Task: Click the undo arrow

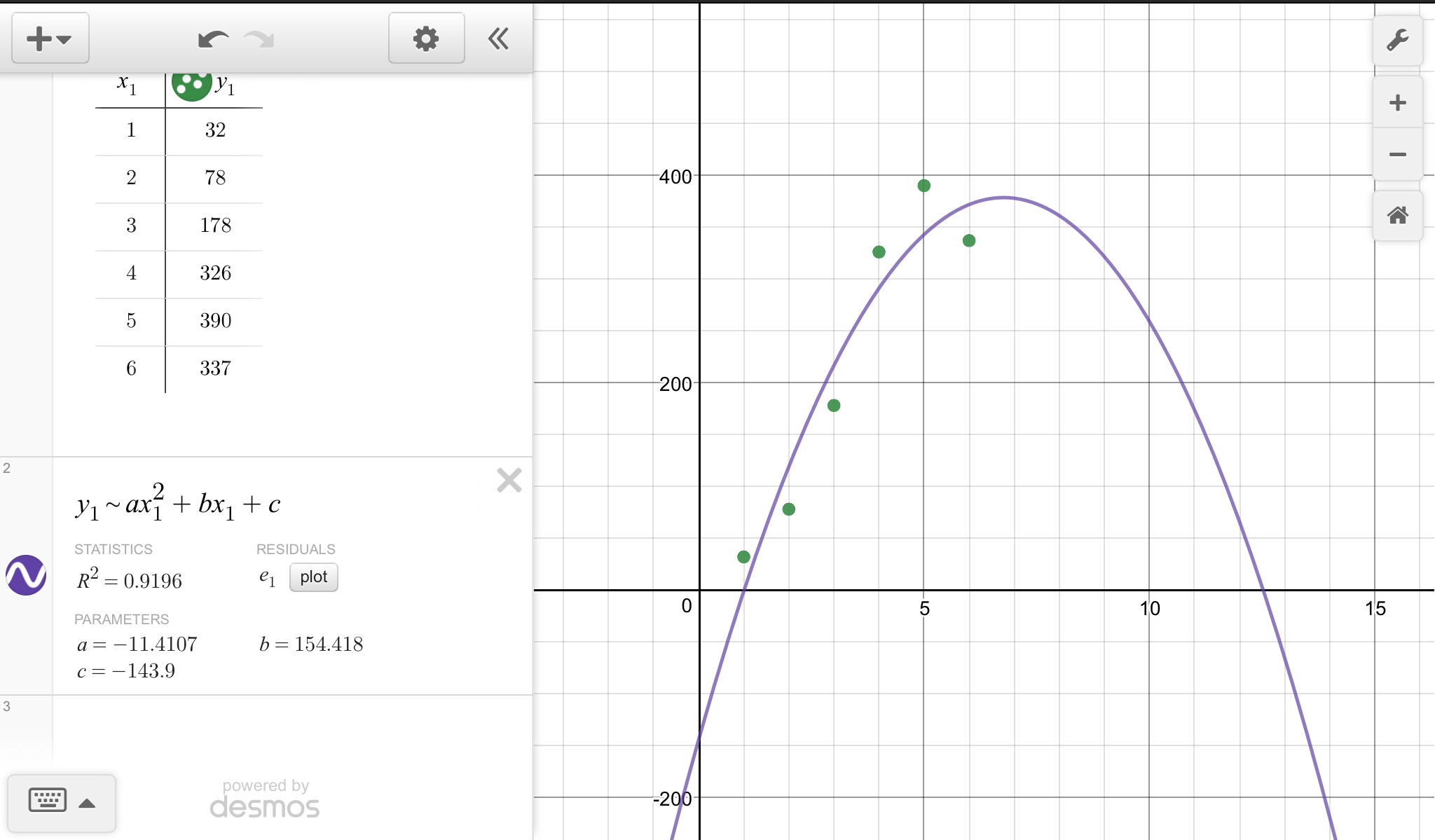Action: pyautogui.click(x=212, y=39)
